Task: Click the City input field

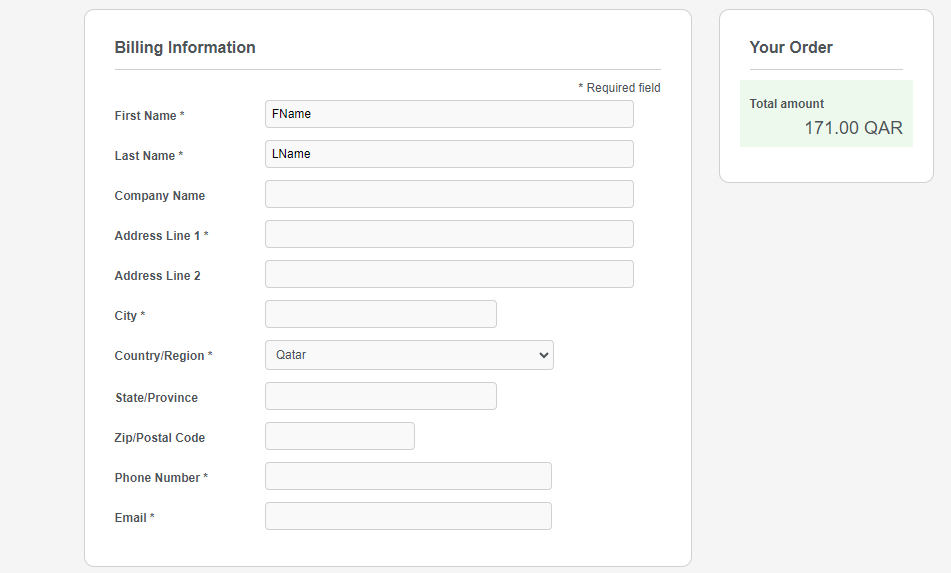Action: (380, 314)
